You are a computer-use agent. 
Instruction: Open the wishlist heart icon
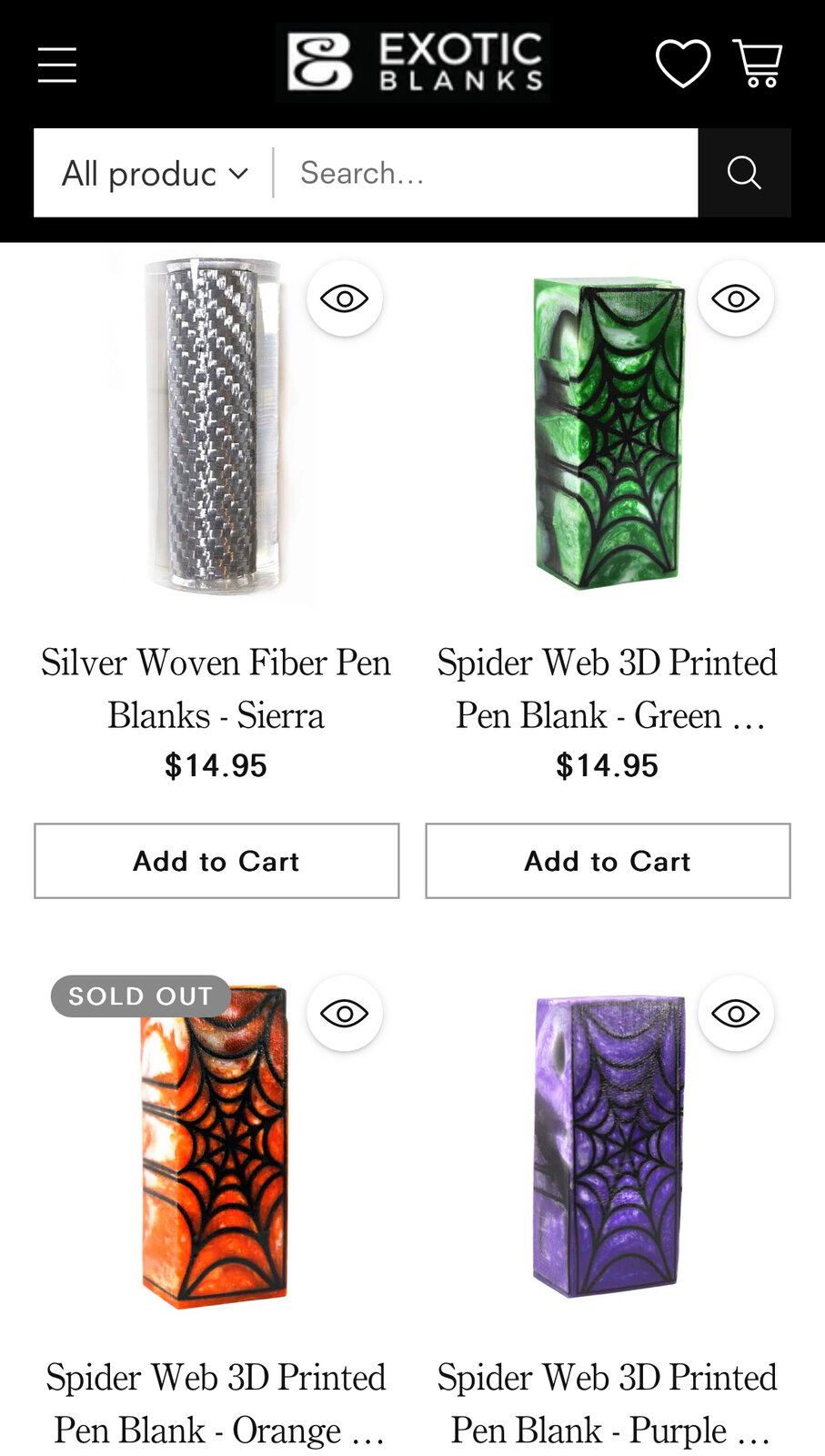click(x=683, y=64)
